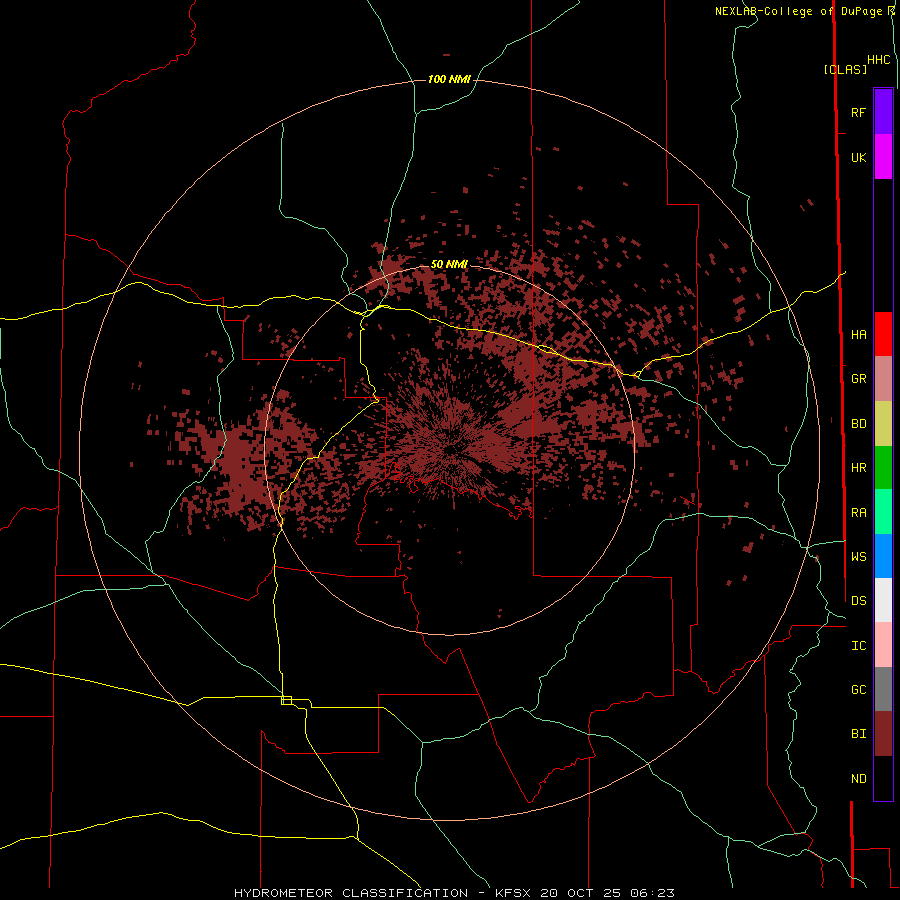The image size is (900, 900).
Task: Click the BI dark red legend swatch
Action: pos(883,734)
